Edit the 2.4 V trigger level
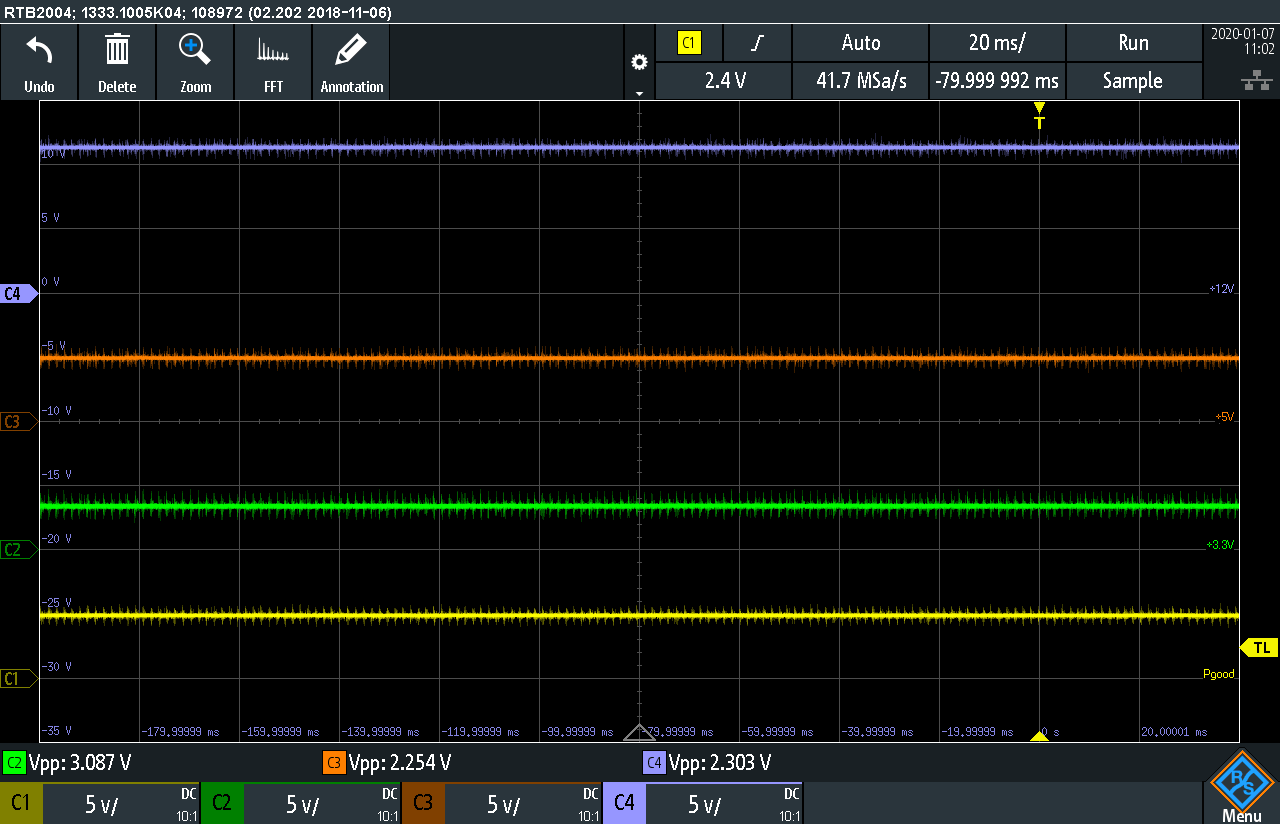1280x824 pixels. coord(724,81)
